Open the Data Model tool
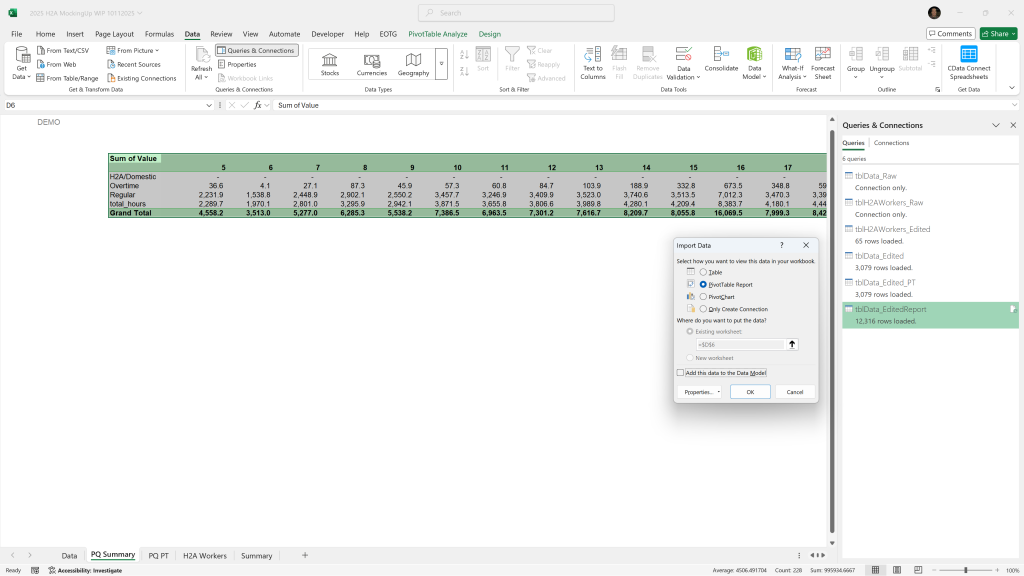The image size is (1024, 576). tap(754, 63)
